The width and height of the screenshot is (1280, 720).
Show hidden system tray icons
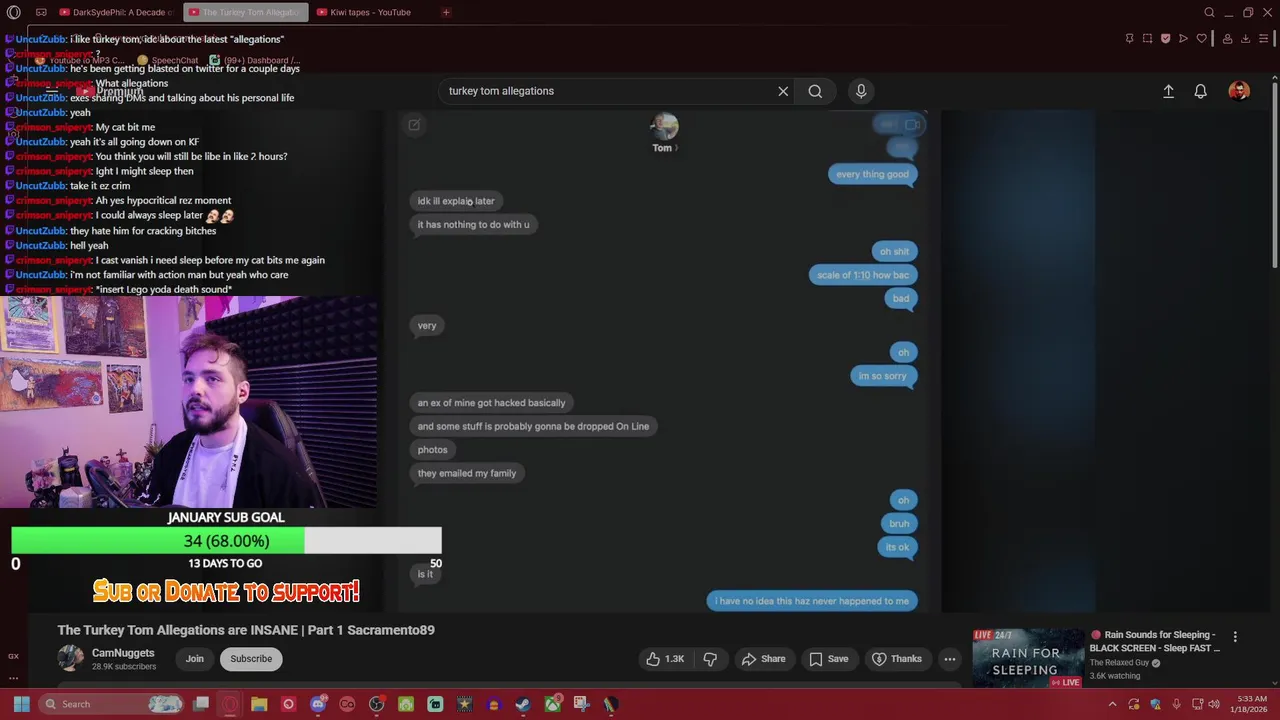1112,704
